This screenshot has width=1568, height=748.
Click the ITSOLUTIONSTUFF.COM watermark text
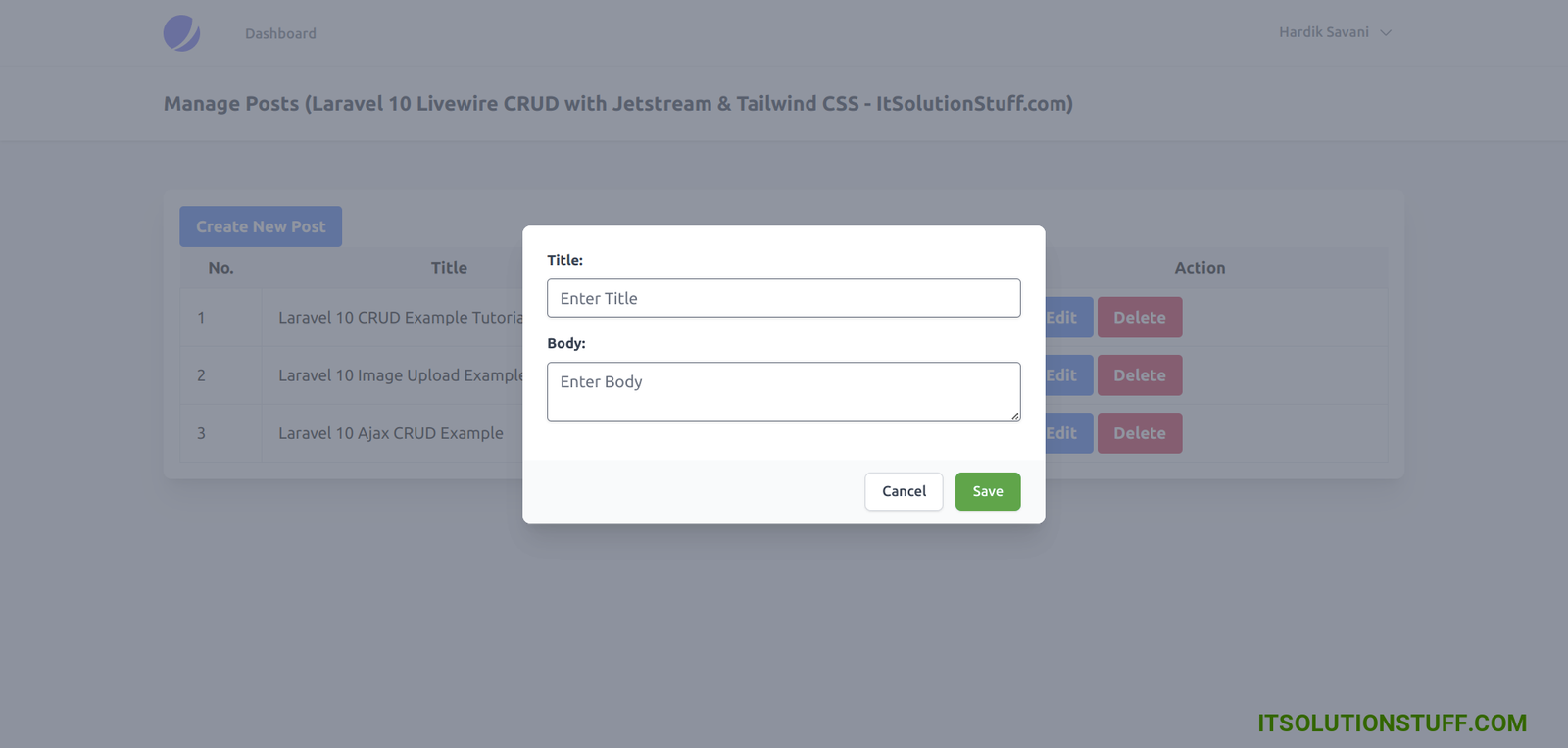coord(1392,723)
